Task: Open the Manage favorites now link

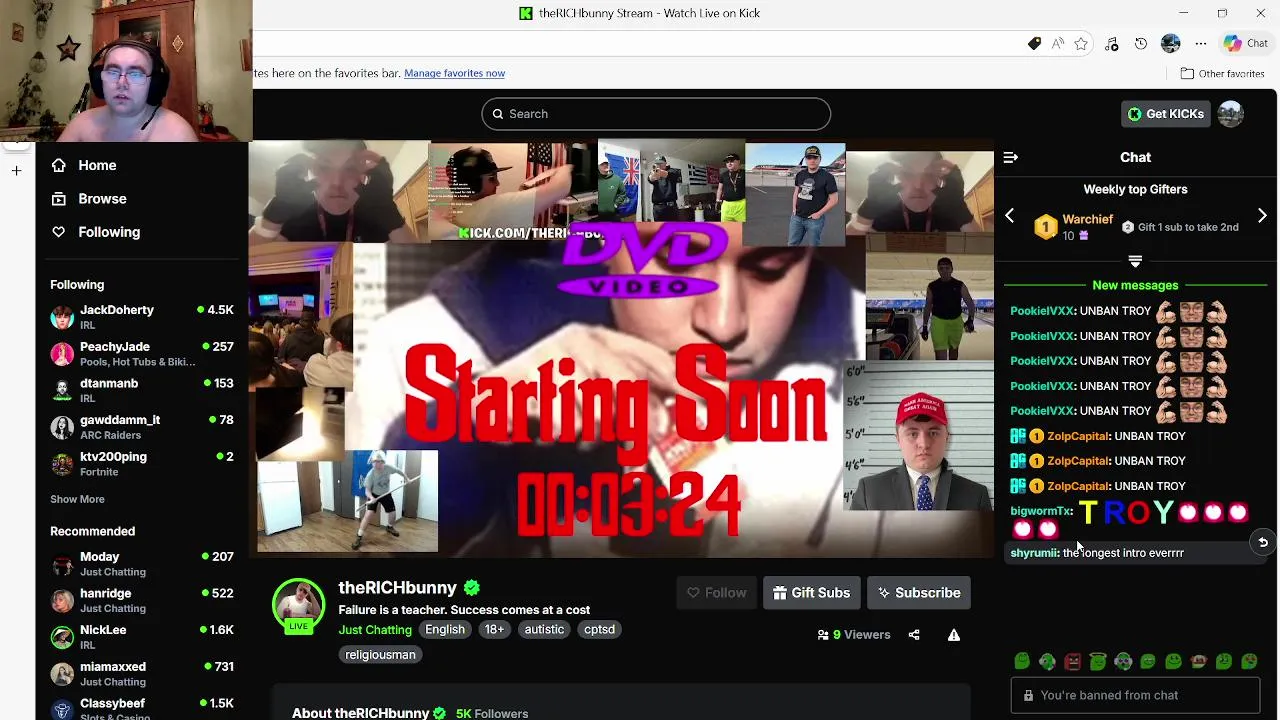Action: pyautogui.click(x=454, y=73)
